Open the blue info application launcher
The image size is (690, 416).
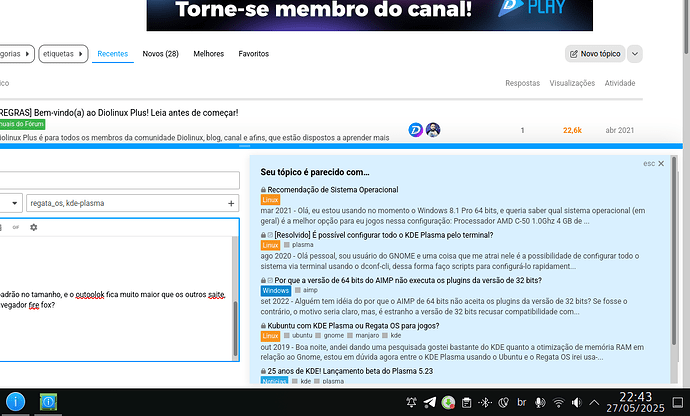(x=15, y=401)
